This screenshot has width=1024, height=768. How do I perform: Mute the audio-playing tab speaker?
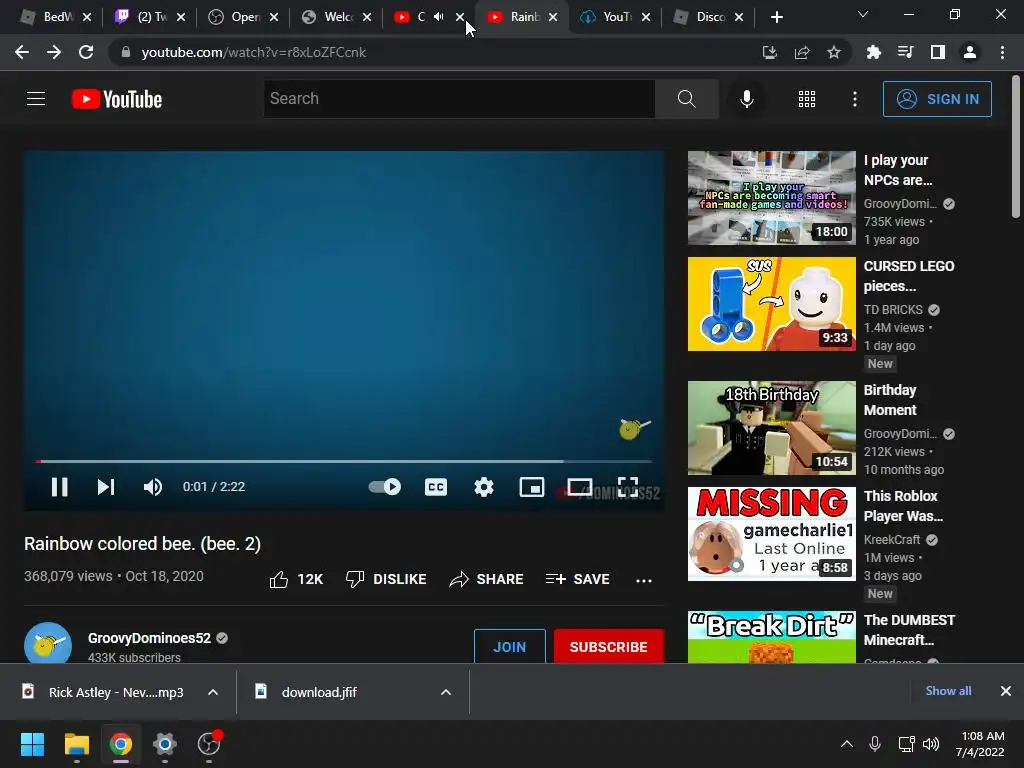coord(439,17)
